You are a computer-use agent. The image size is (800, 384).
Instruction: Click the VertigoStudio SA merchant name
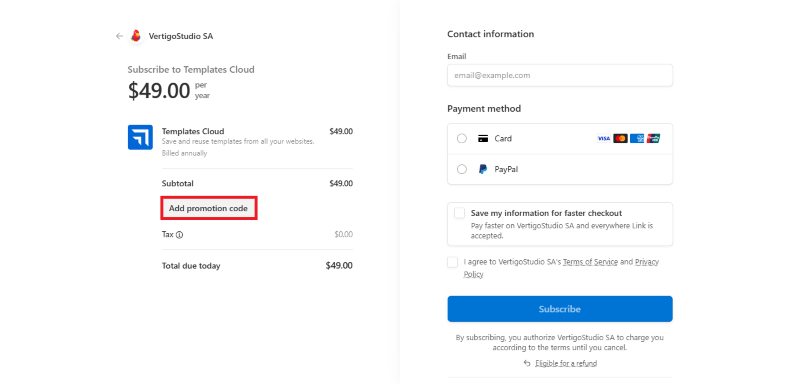click(181, 36)
